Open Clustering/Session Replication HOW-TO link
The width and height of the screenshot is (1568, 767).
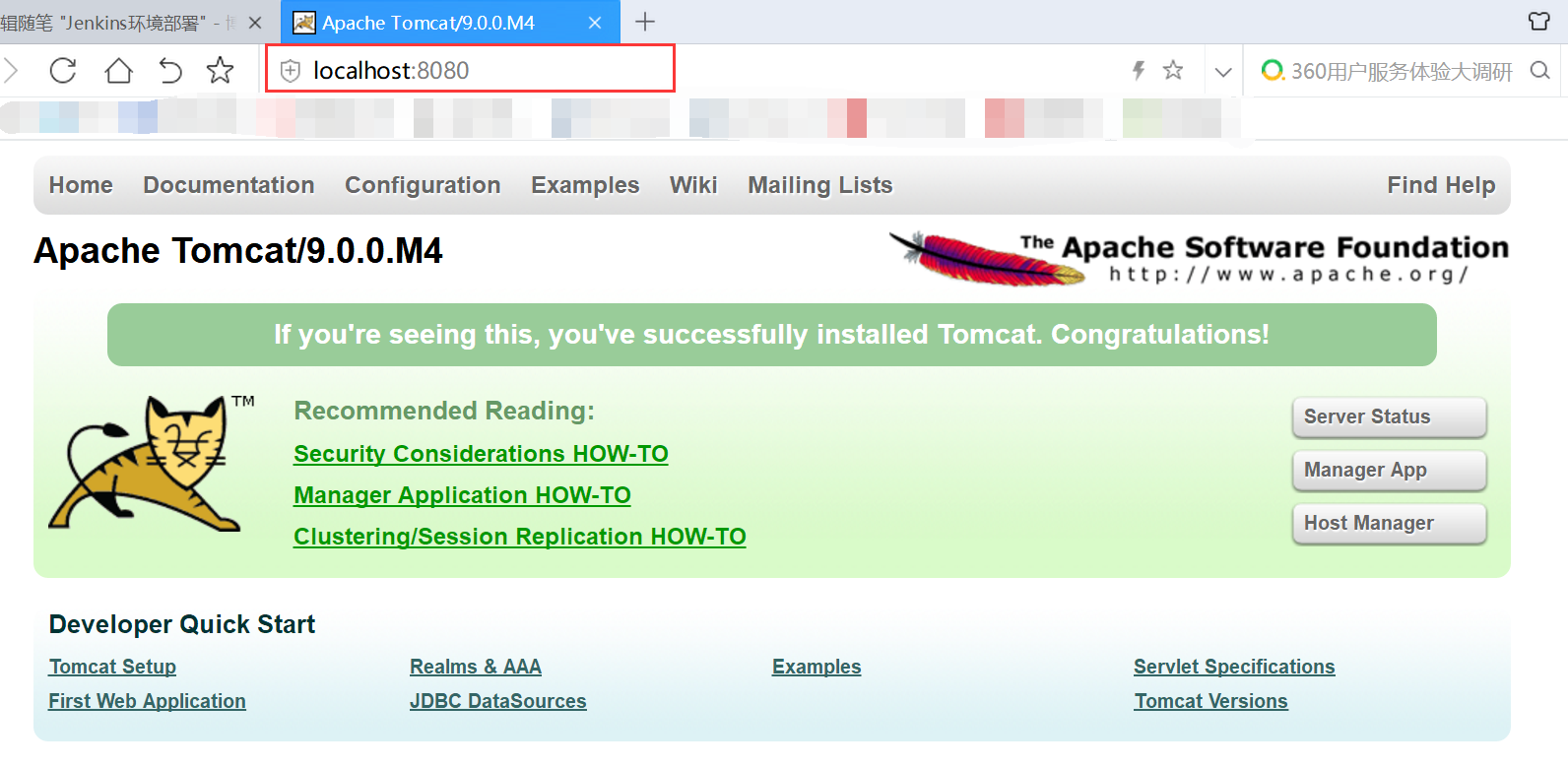[520, 537]
